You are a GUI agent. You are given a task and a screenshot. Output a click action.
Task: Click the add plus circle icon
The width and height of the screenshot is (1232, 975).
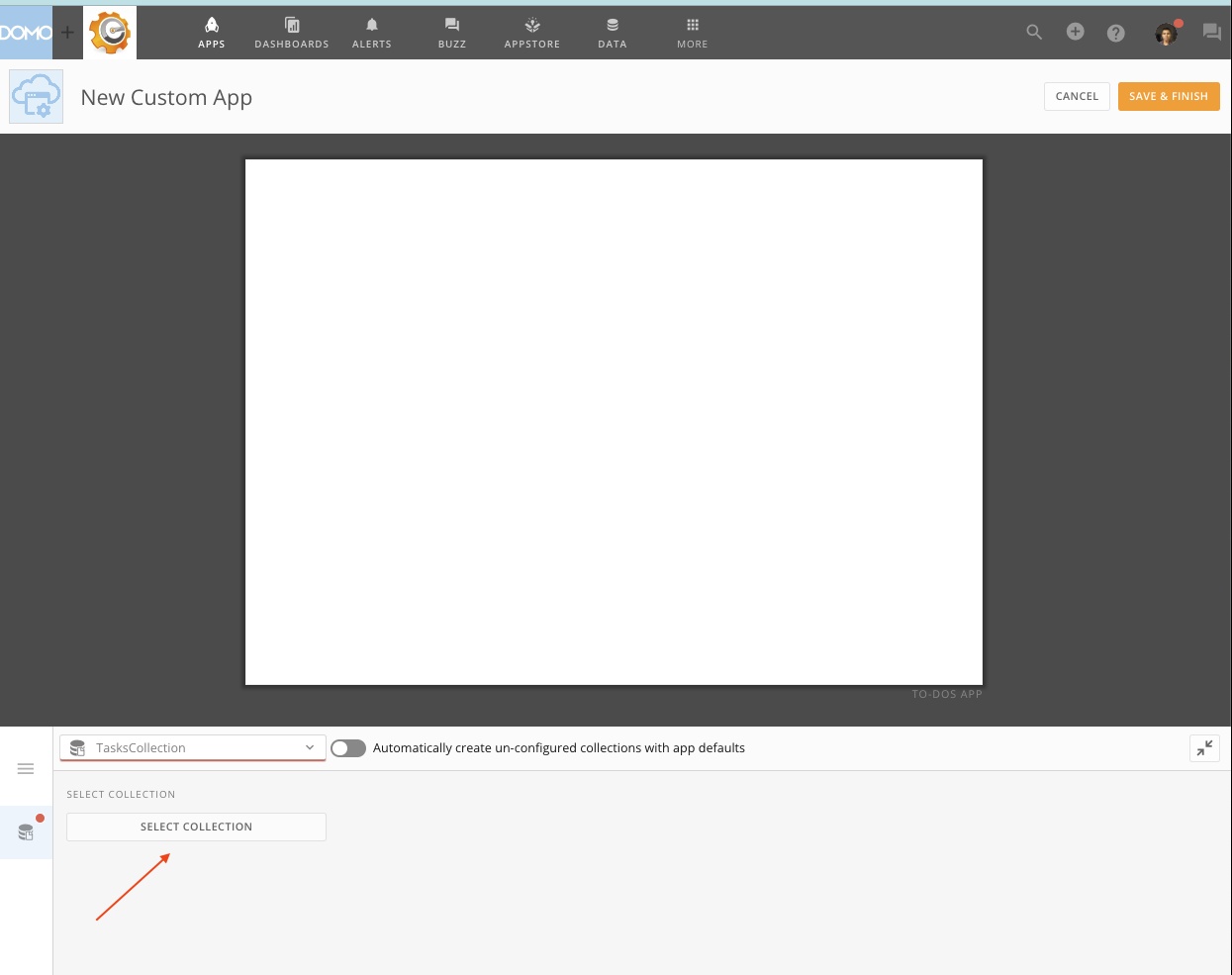pos(1076,32)
